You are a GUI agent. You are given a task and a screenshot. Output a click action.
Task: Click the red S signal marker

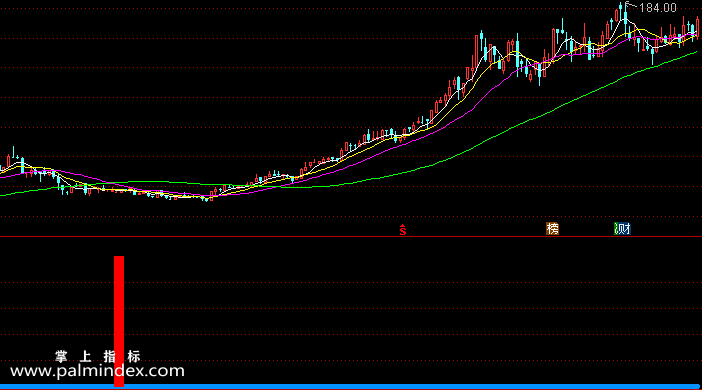(403, 230)
